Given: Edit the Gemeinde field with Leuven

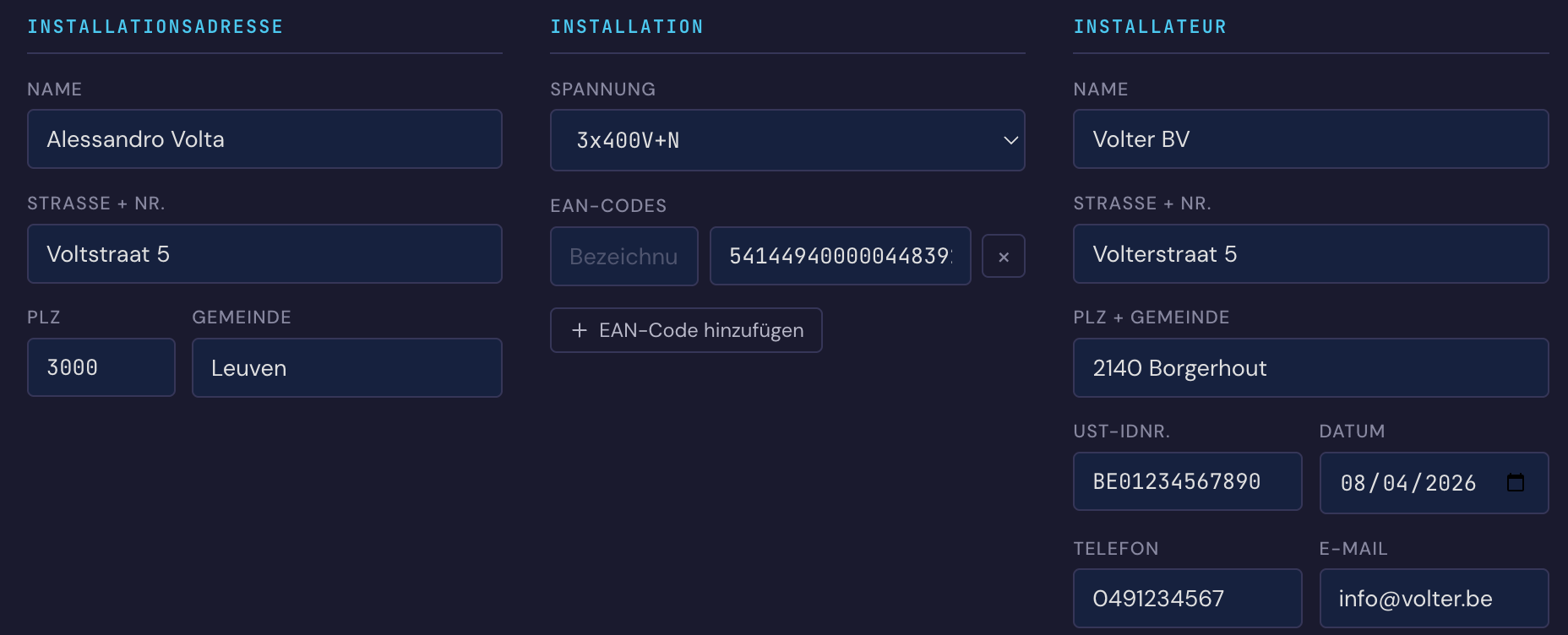Looking at the screenshot, I should tap(347, 368).
